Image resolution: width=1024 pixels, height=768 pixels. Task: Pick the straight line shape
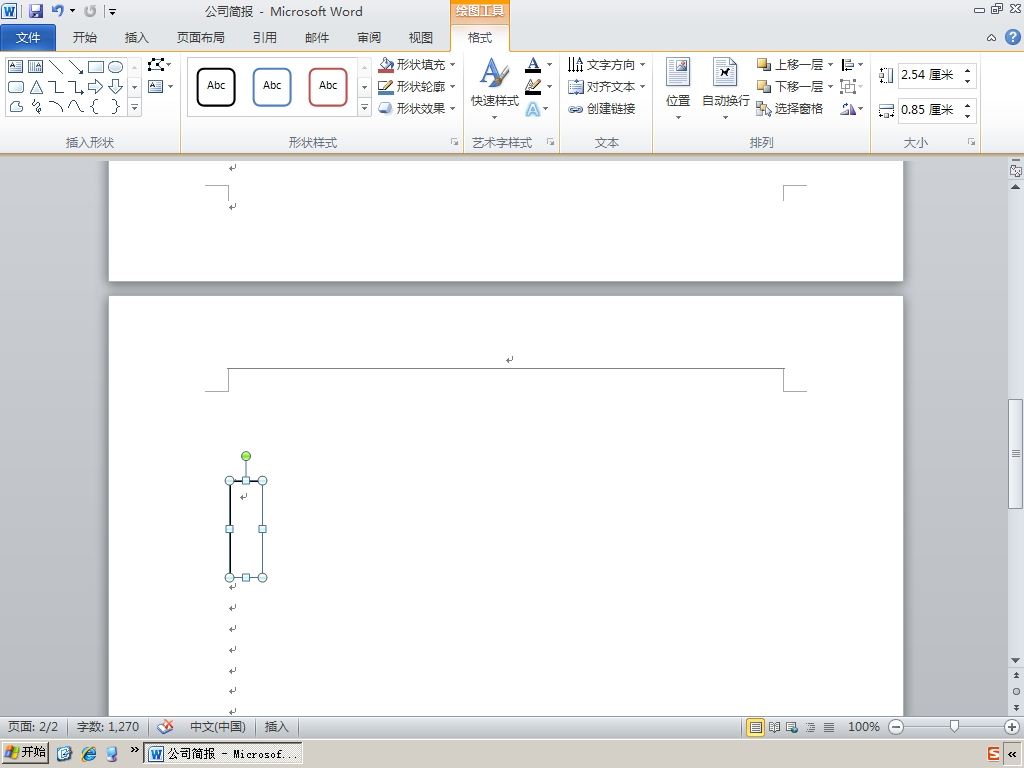tap(56, 67)
